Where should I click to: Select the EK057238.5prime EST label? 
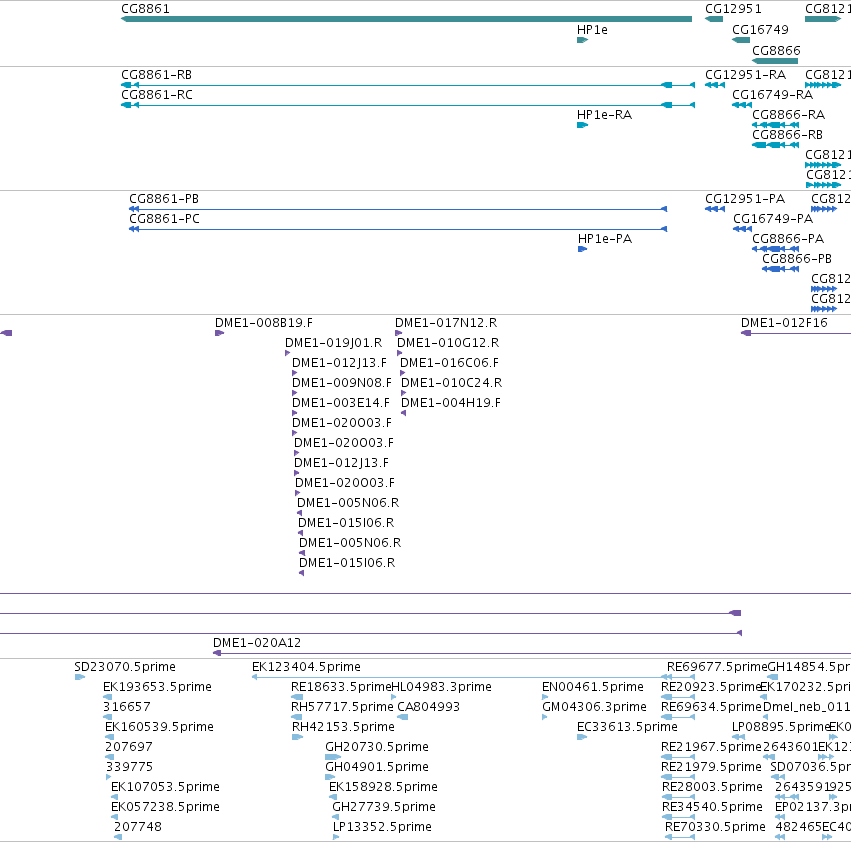pos(166,807)
